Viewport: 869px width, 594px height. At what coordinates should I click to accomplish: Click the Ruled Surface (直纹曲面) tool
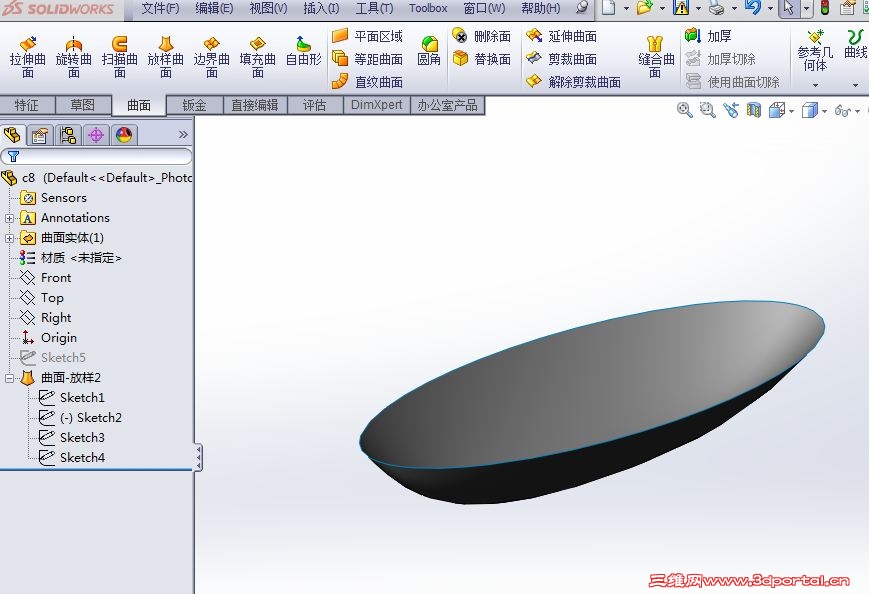click(367, 82)
